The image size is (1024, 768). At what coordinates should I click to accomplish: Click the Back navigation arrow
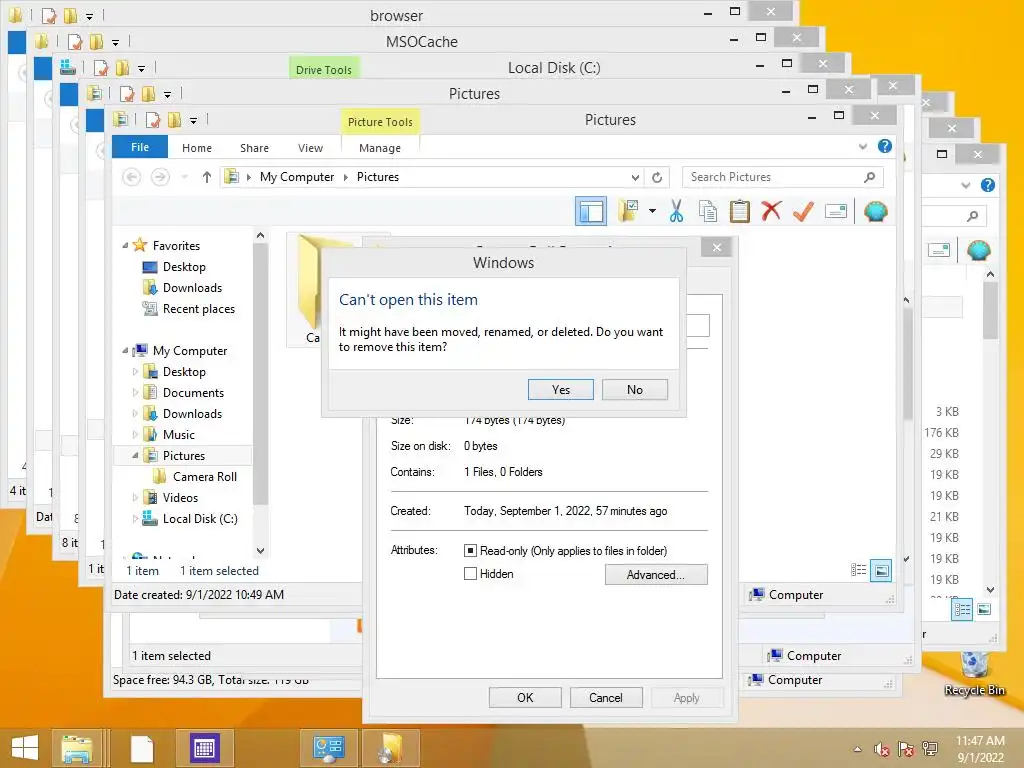(x=131, y=177)
